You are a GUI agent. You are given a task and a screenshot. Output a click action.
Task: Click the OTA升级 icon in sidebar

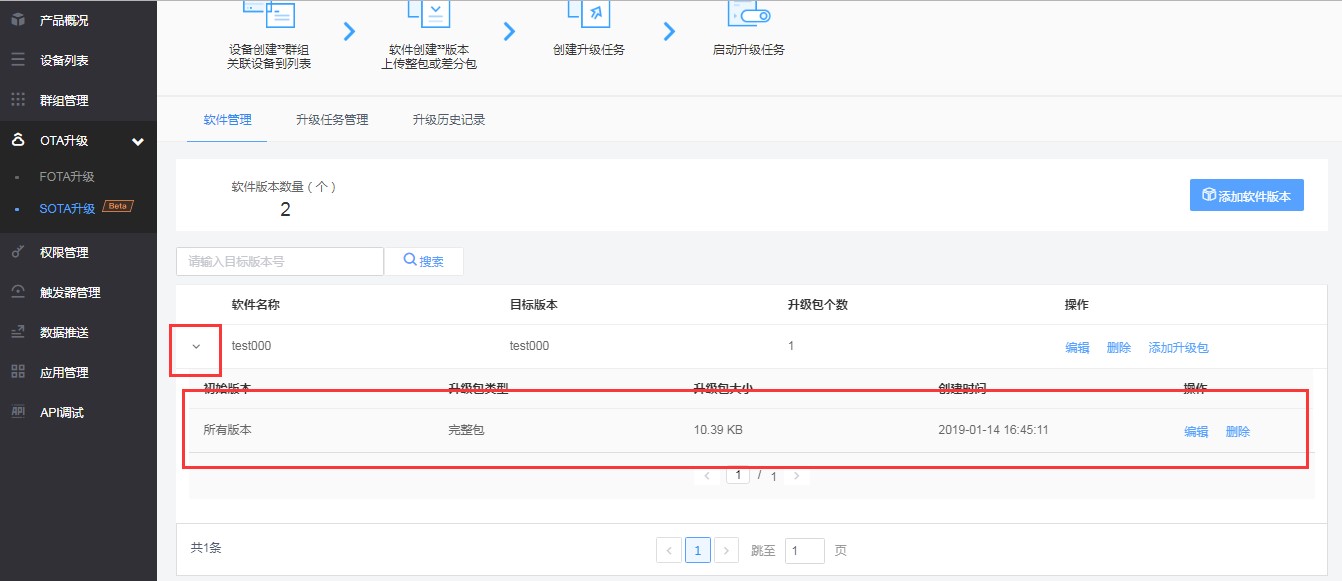click(18, 141)
